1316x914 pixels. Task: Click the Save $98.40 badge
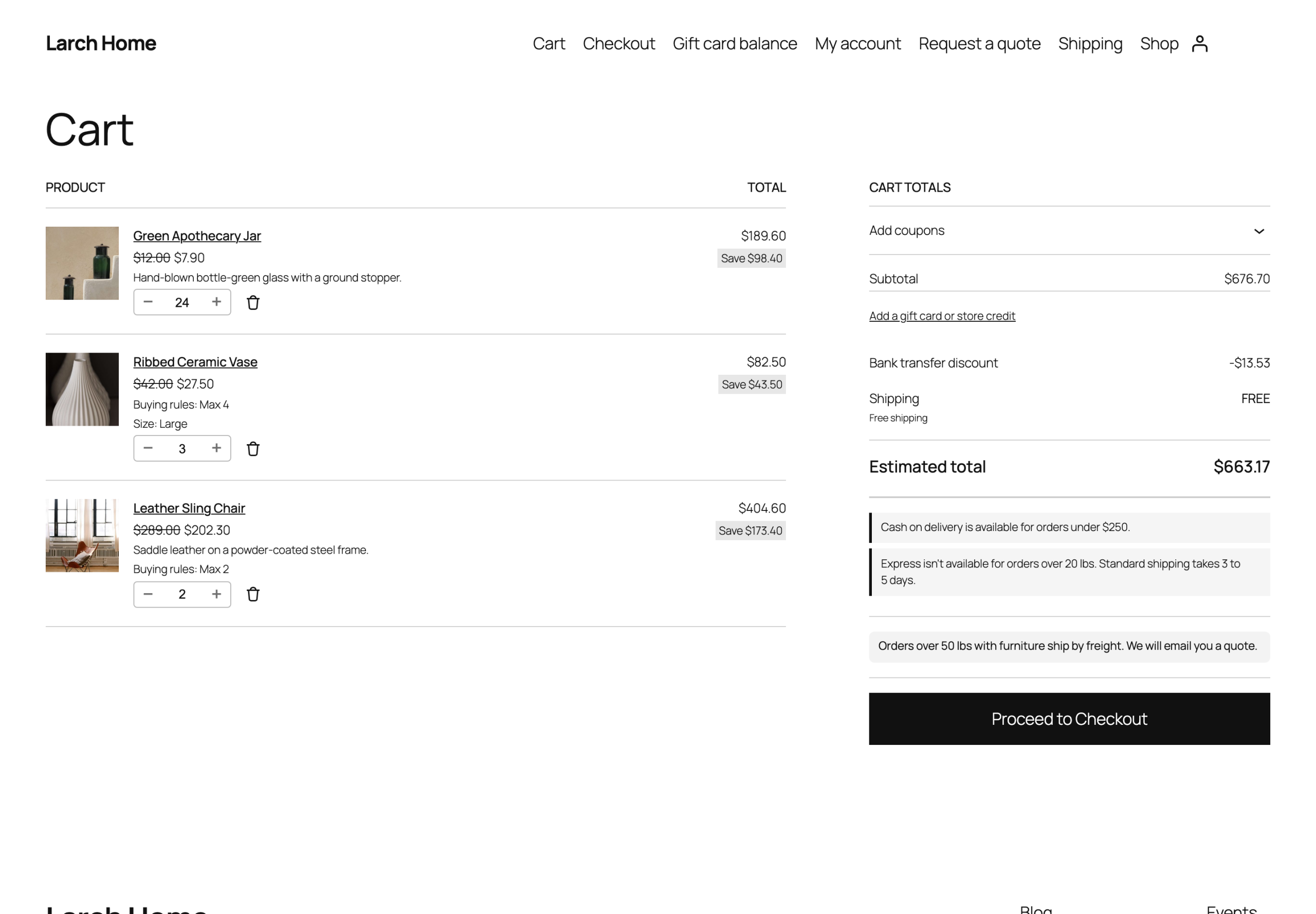point(751,258)
